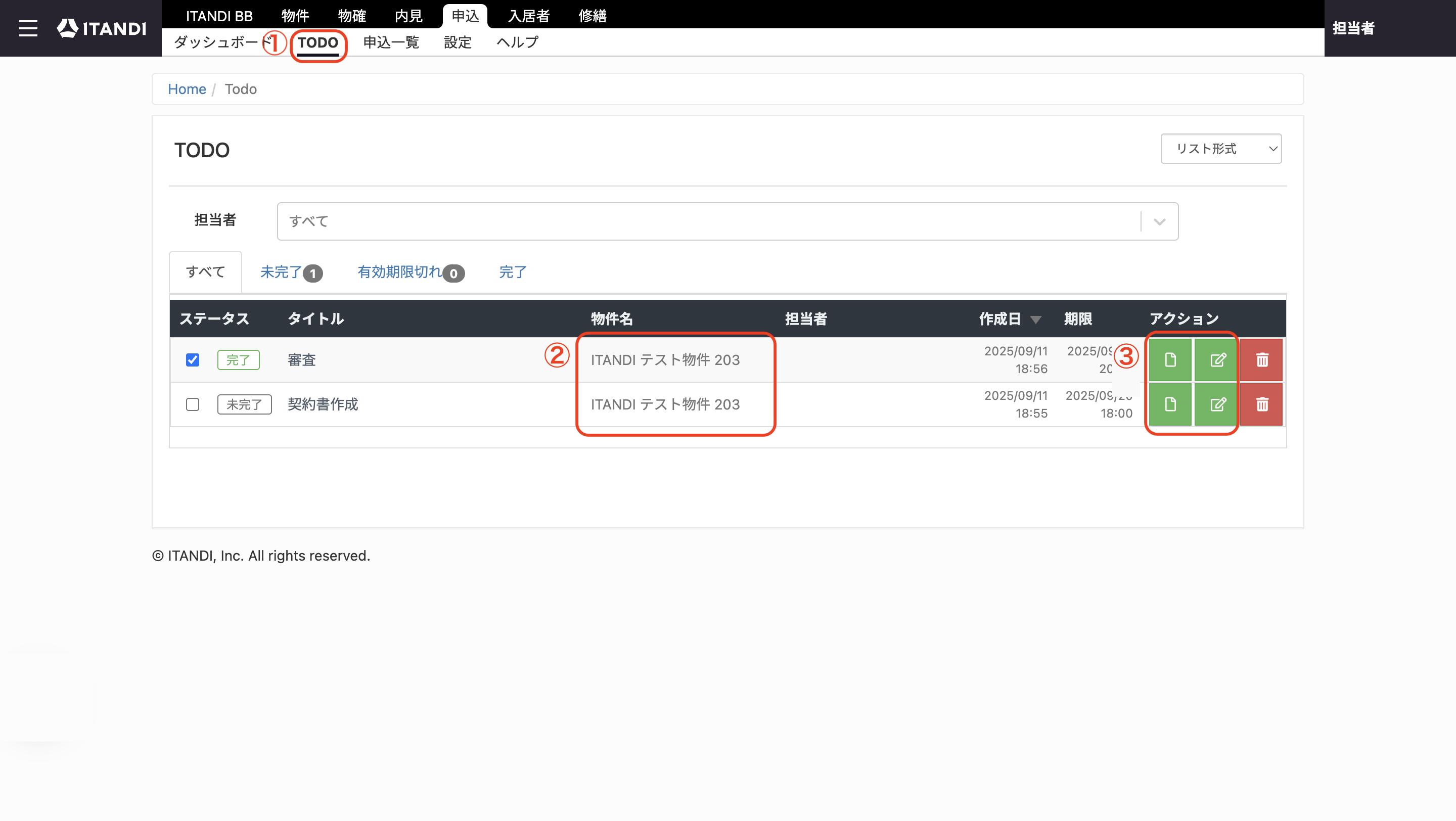This screenshot has height=821, width=1456.
Task: Uncheck the 審査 completed checkbox
Action: click(193, 360)
